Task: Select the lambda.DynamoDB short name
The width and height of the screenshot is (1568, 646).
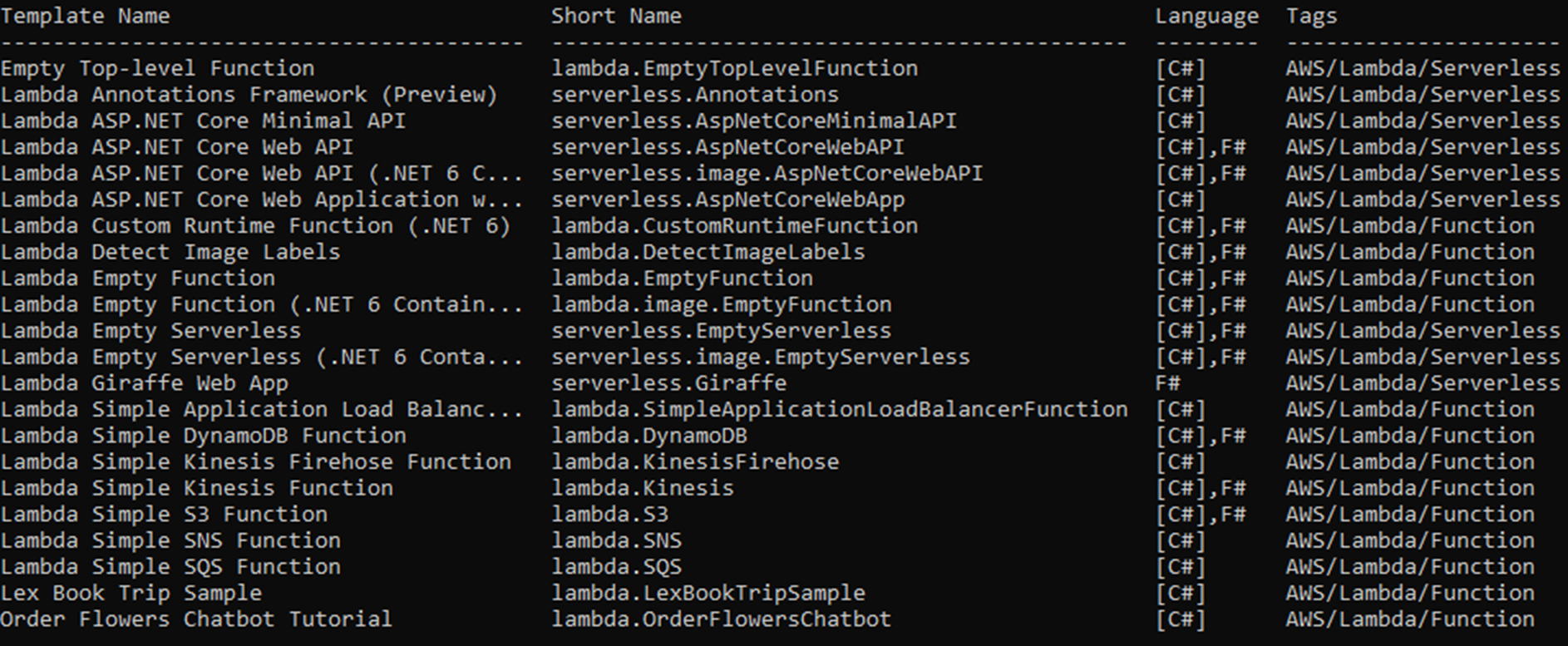Action: click(648, 436)
